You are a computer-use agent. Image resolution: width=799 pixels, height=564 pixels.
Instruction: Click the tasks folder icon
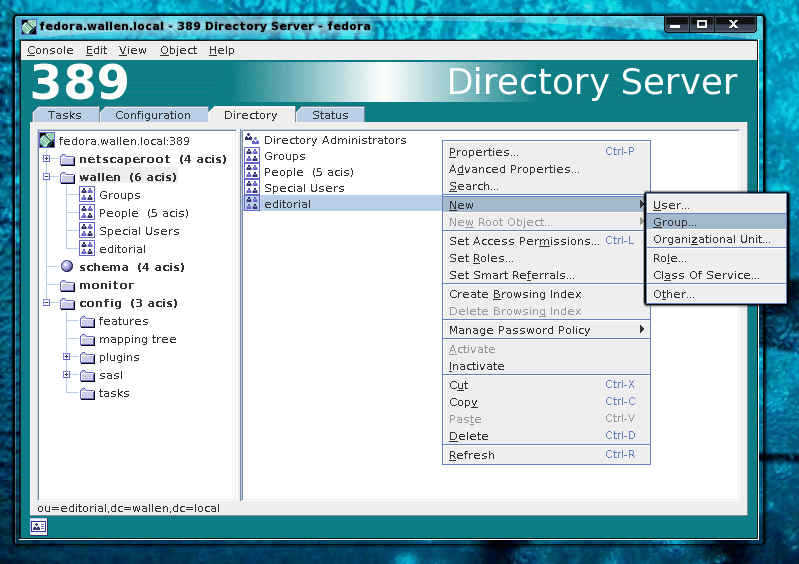point(88,394)
